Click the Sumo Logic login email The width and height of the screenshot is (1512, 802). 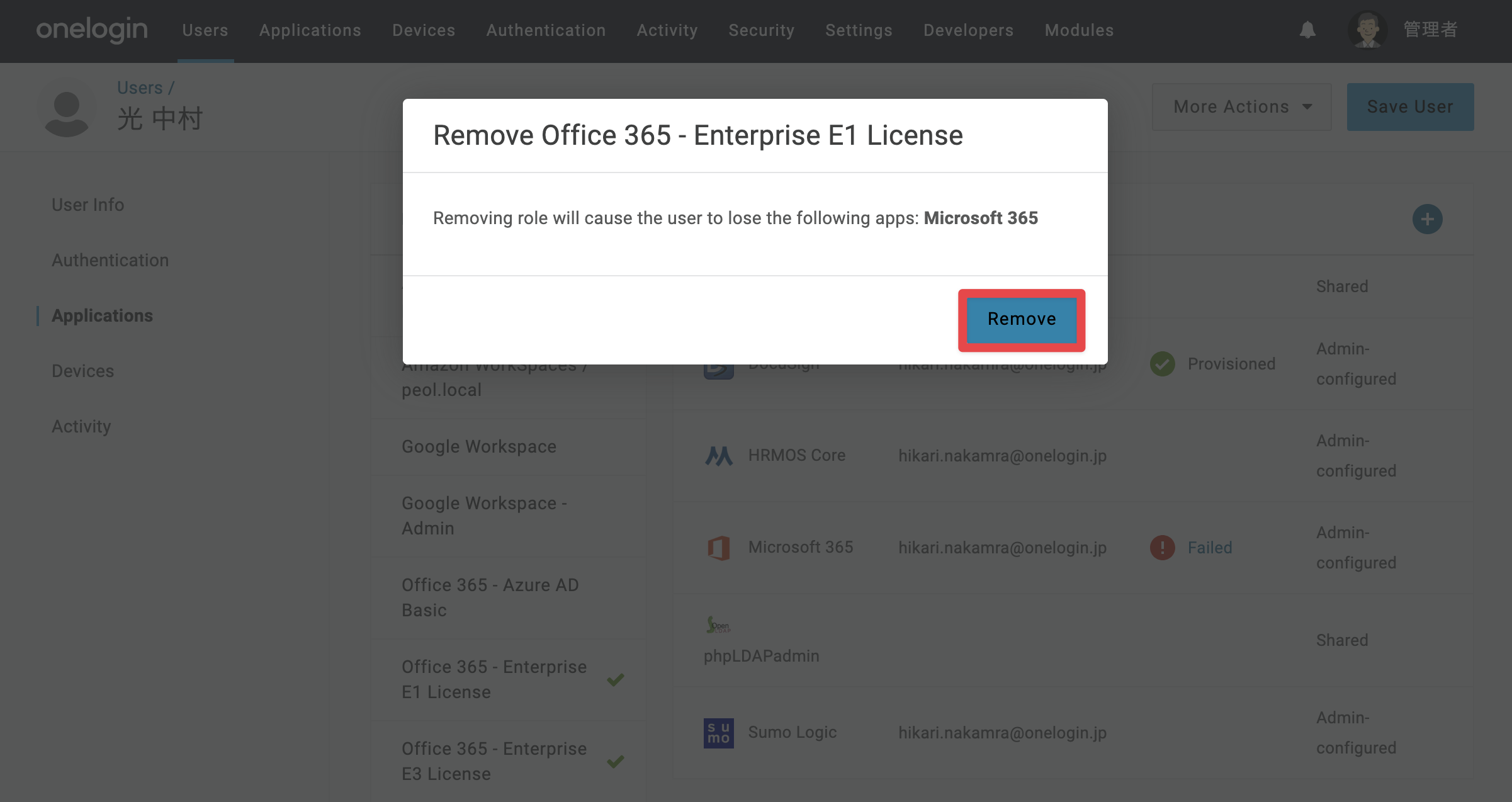(x=1002, y=733)
